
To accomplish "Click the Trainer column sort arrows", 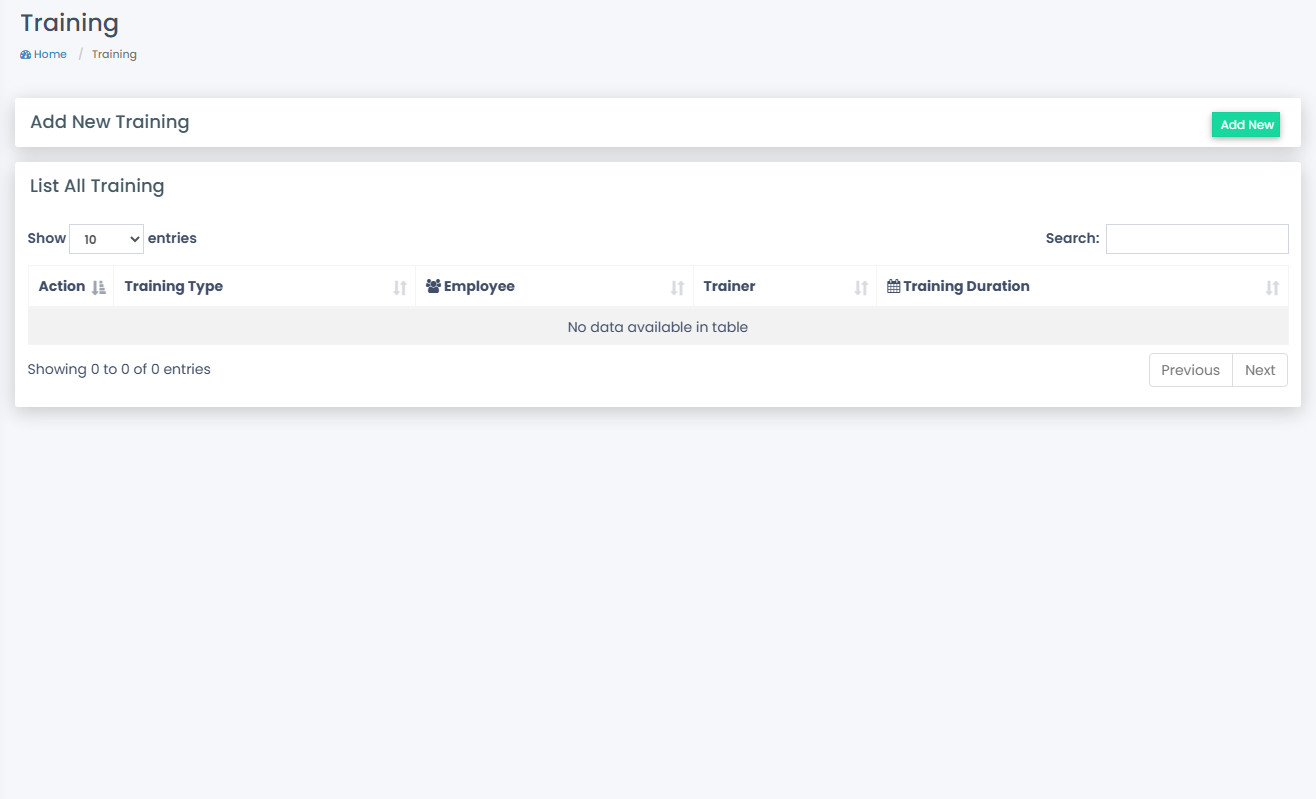I will coord(861,288).
